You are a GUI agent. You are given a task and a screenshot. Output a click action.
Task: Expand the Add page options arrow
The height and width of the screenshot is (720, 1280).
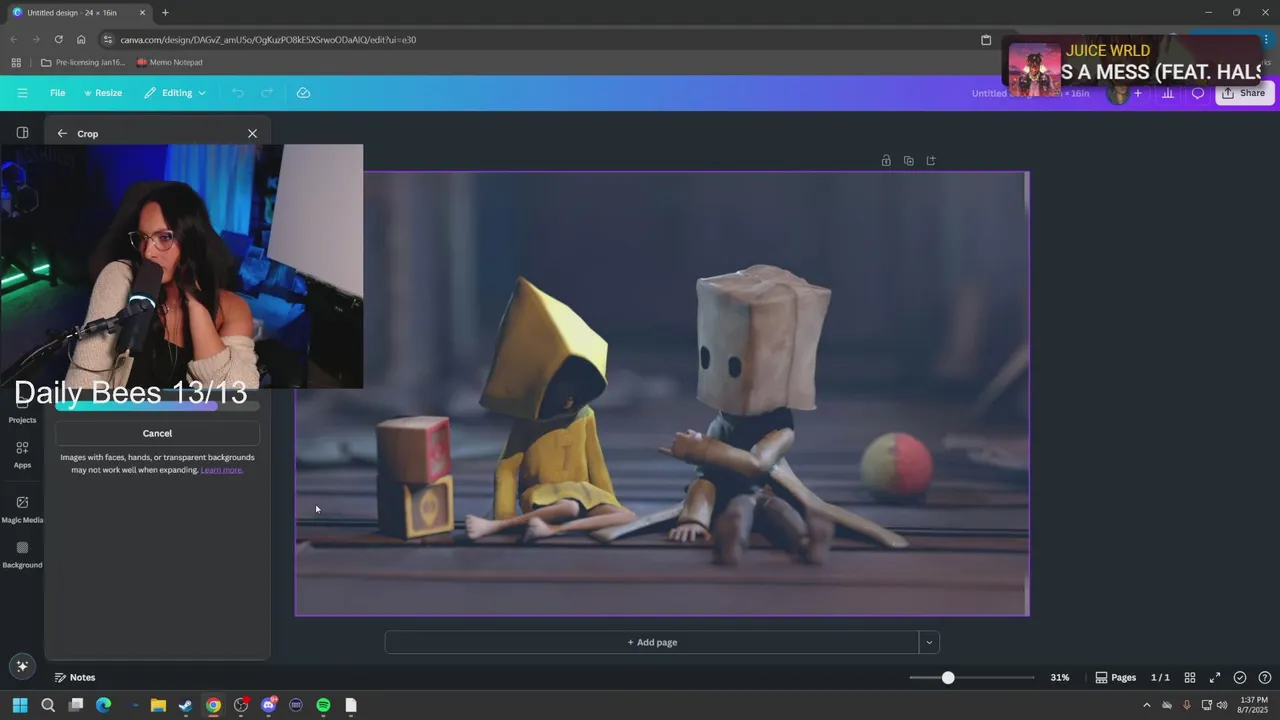click(x=929, y=642)
